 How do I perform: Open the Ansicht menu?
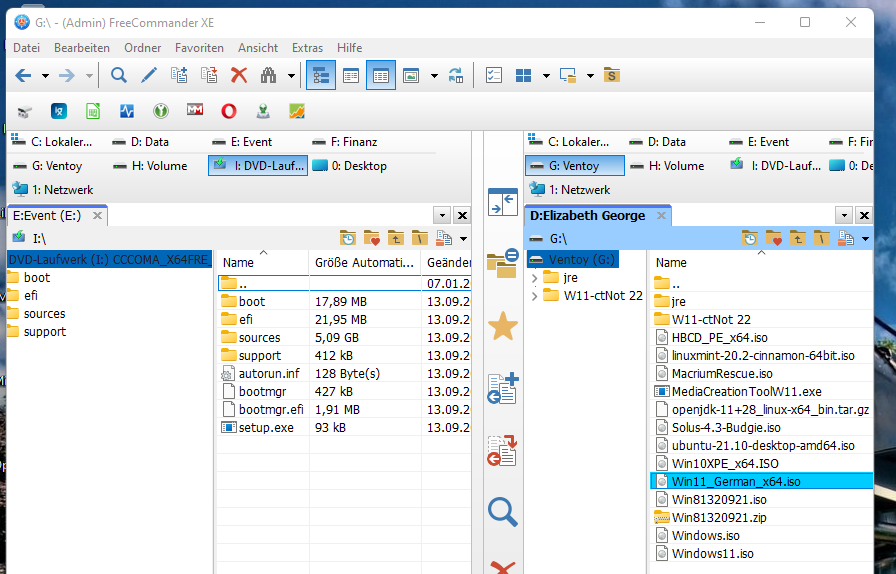click(x=258, y=48)
